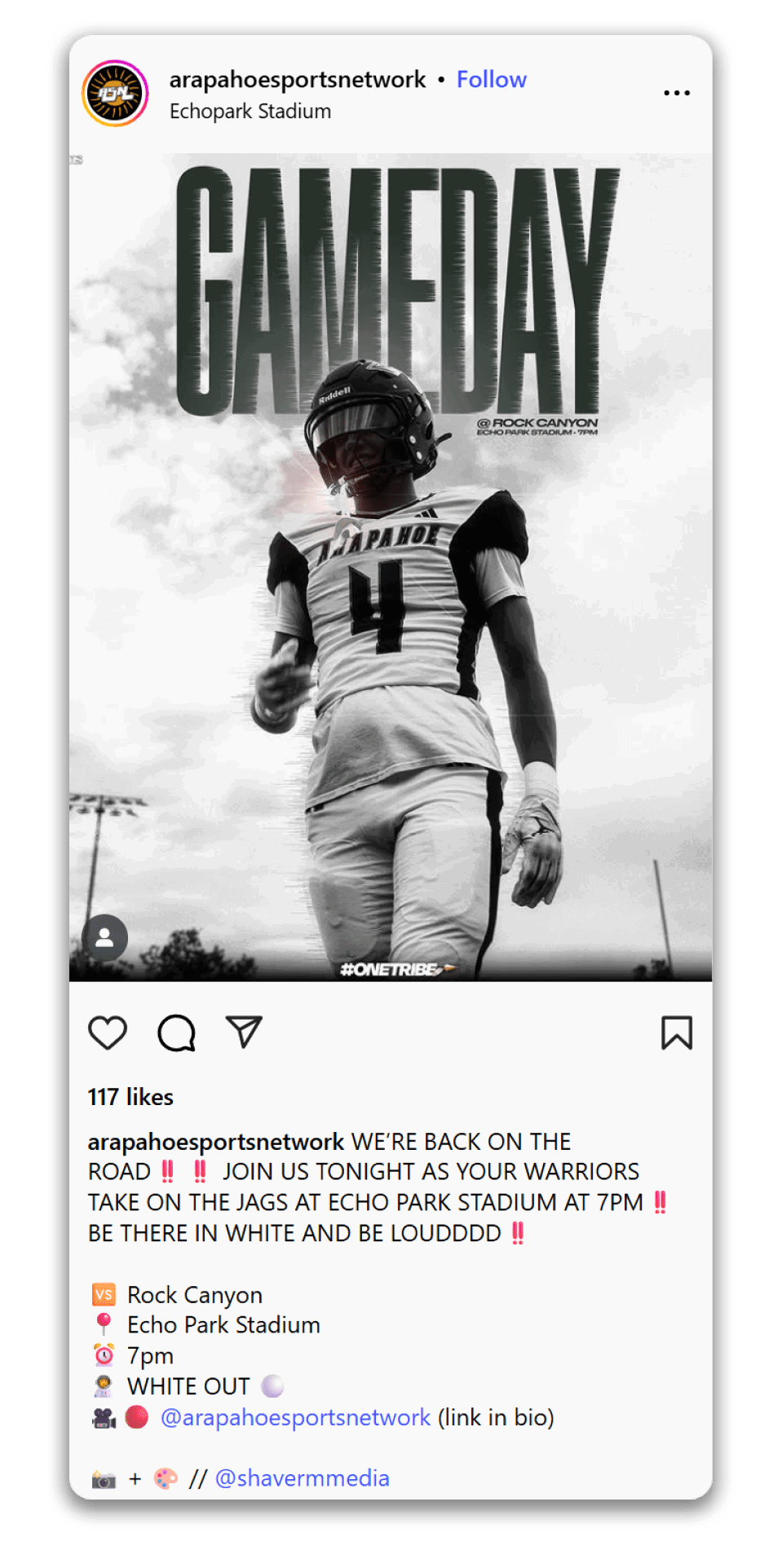Open the @arapahoesportsnetwork mention in the caption
The height and width of the screenshot is (1568, 782).
pyautogui.click(x=295, y=1417)
